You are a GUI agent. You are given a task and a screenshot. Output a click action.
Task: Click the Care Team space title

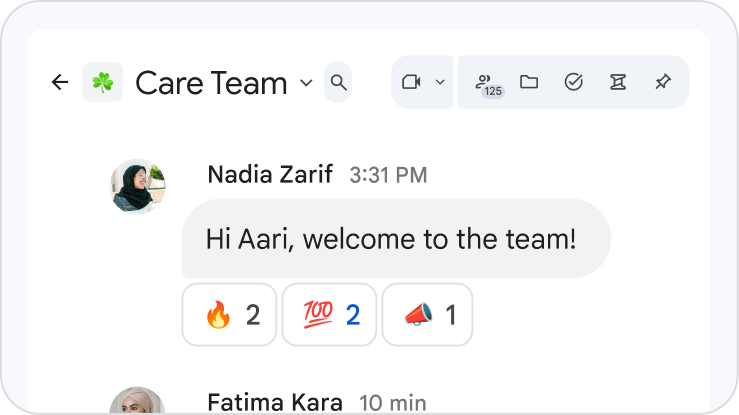click(x=211, y=82)
